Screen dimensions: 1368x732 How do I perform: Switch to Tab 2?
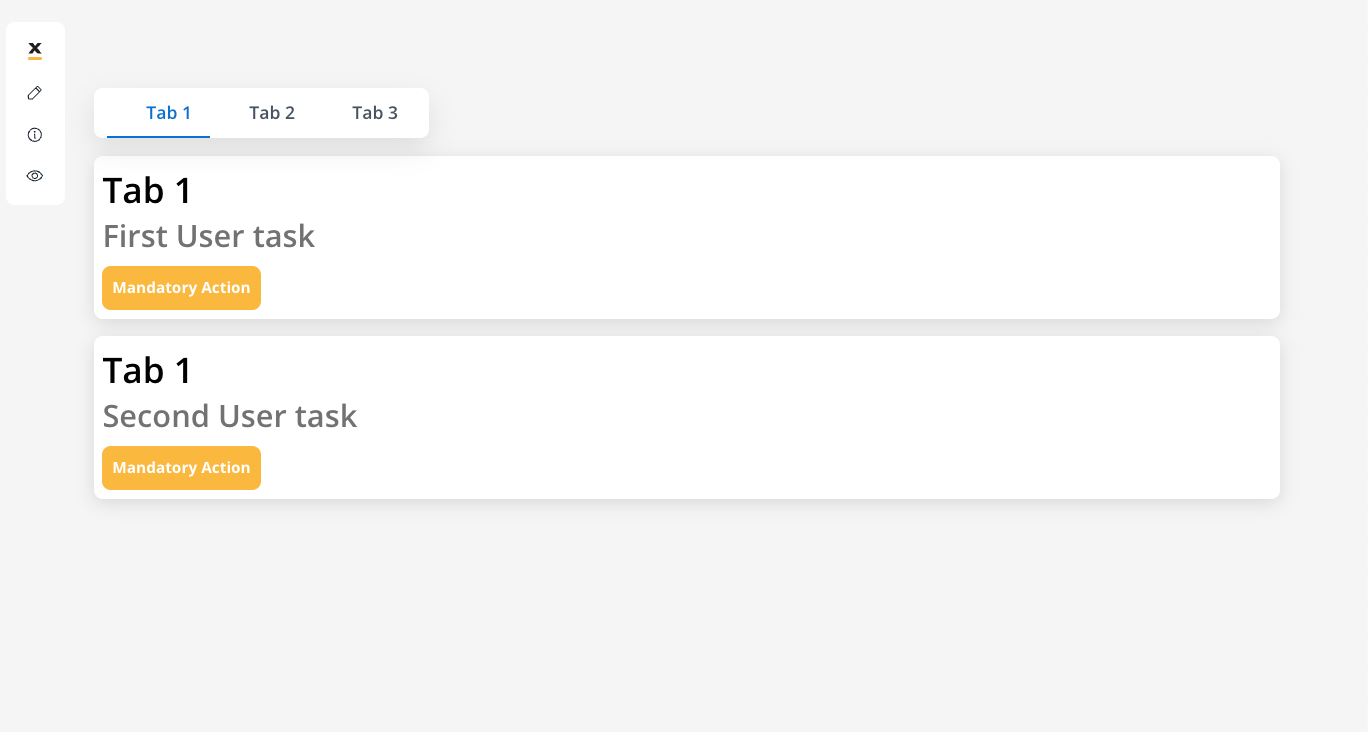click(272, 113)
